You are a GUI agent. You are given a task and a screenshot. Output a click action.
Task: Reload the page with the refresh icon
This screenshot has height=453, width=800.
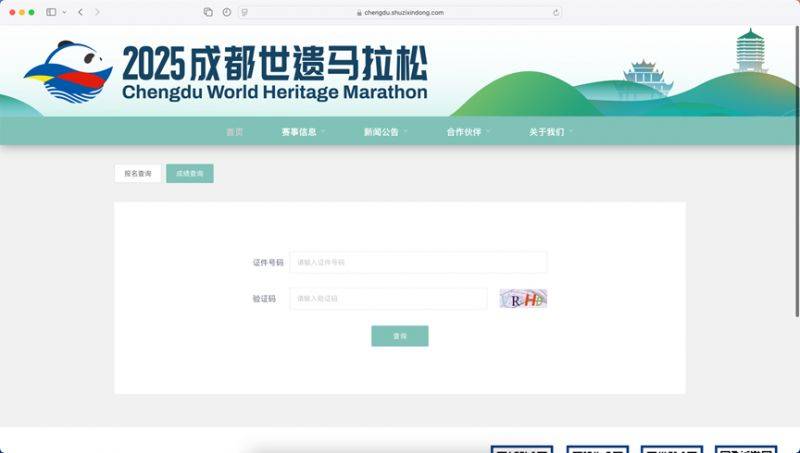pos(556,13)
